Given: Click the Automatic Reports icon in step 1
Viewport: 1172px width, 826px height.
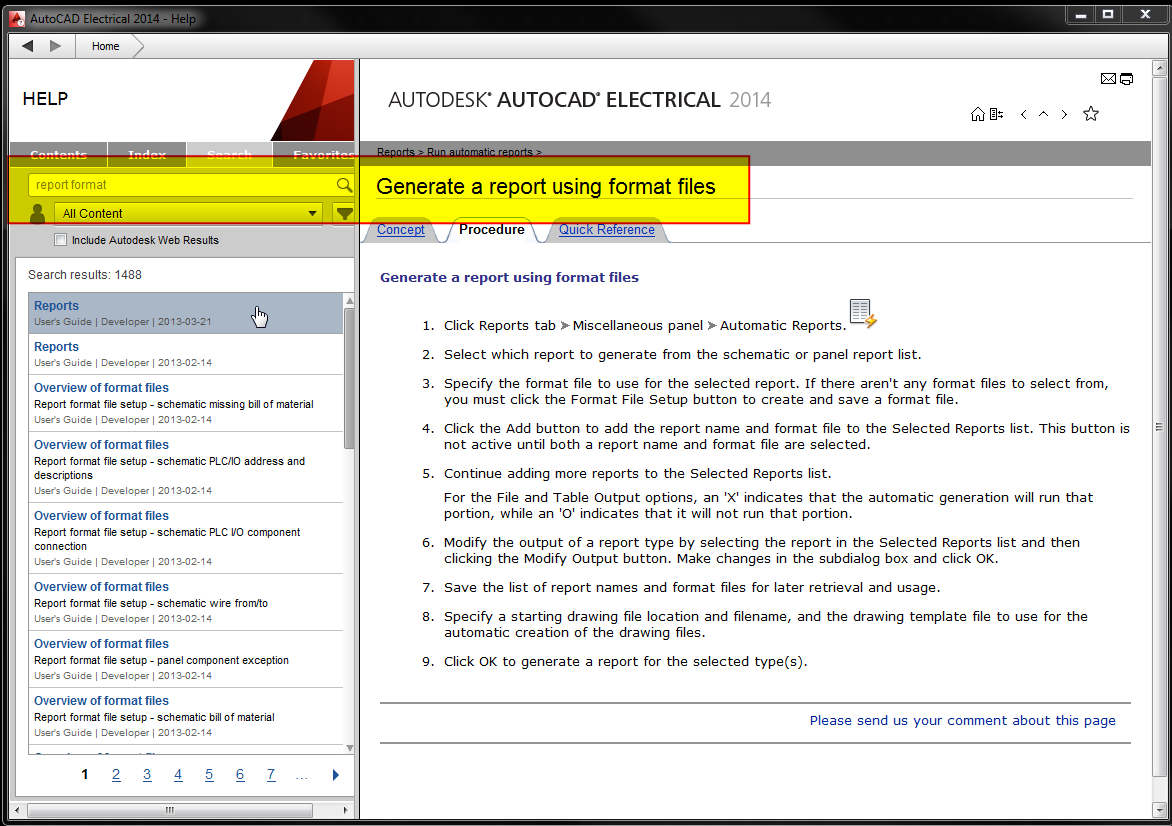Looking at the screenshot, I should [x=863, y=313].
